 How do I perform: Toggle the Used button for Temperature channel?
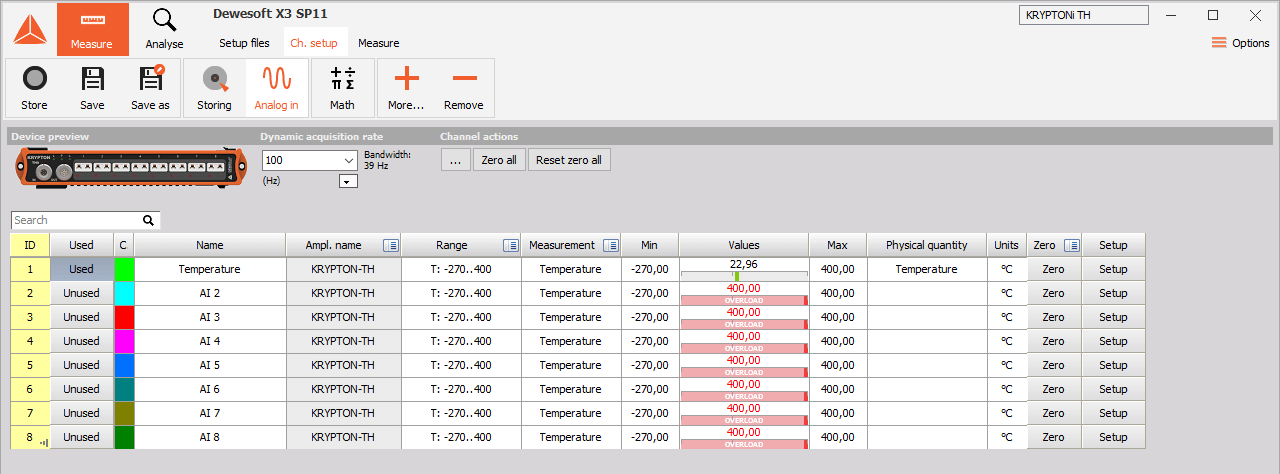[x=81, y=269]
